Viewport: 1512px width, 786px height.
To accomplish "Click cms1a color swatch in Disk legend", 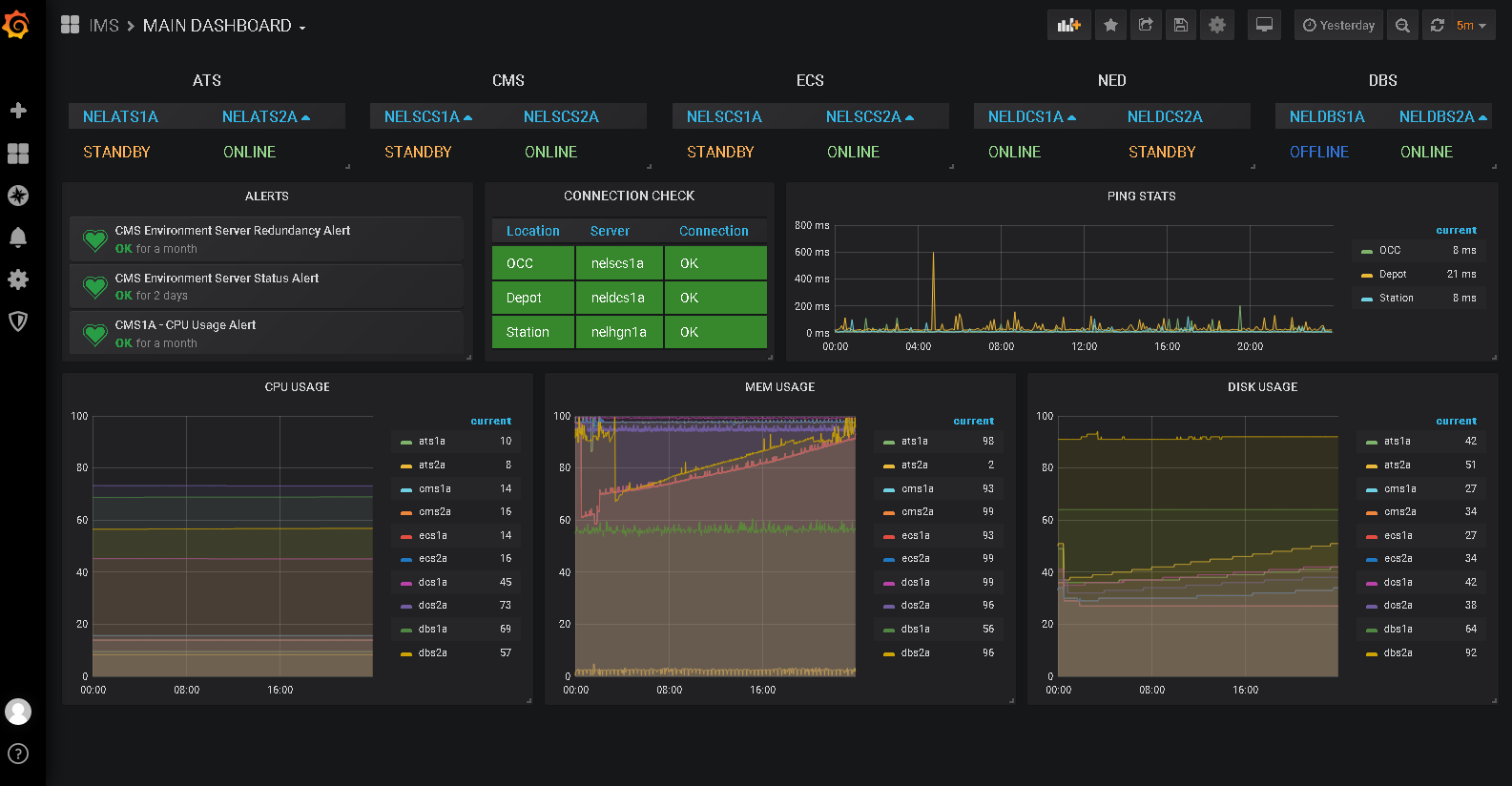I will tap(1372, 489).
